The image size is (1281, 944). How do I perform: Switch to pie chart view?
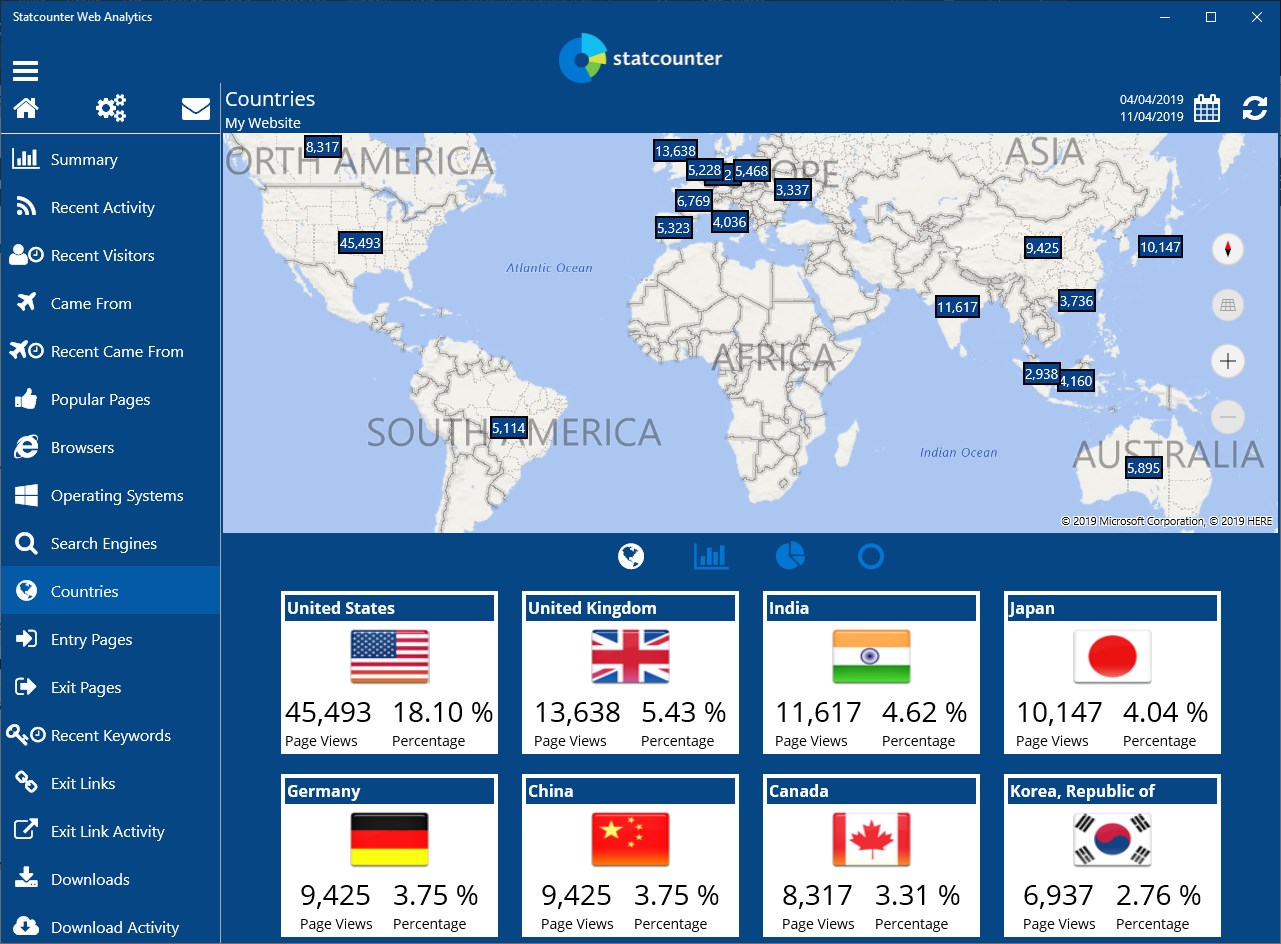tap(790, 556)
